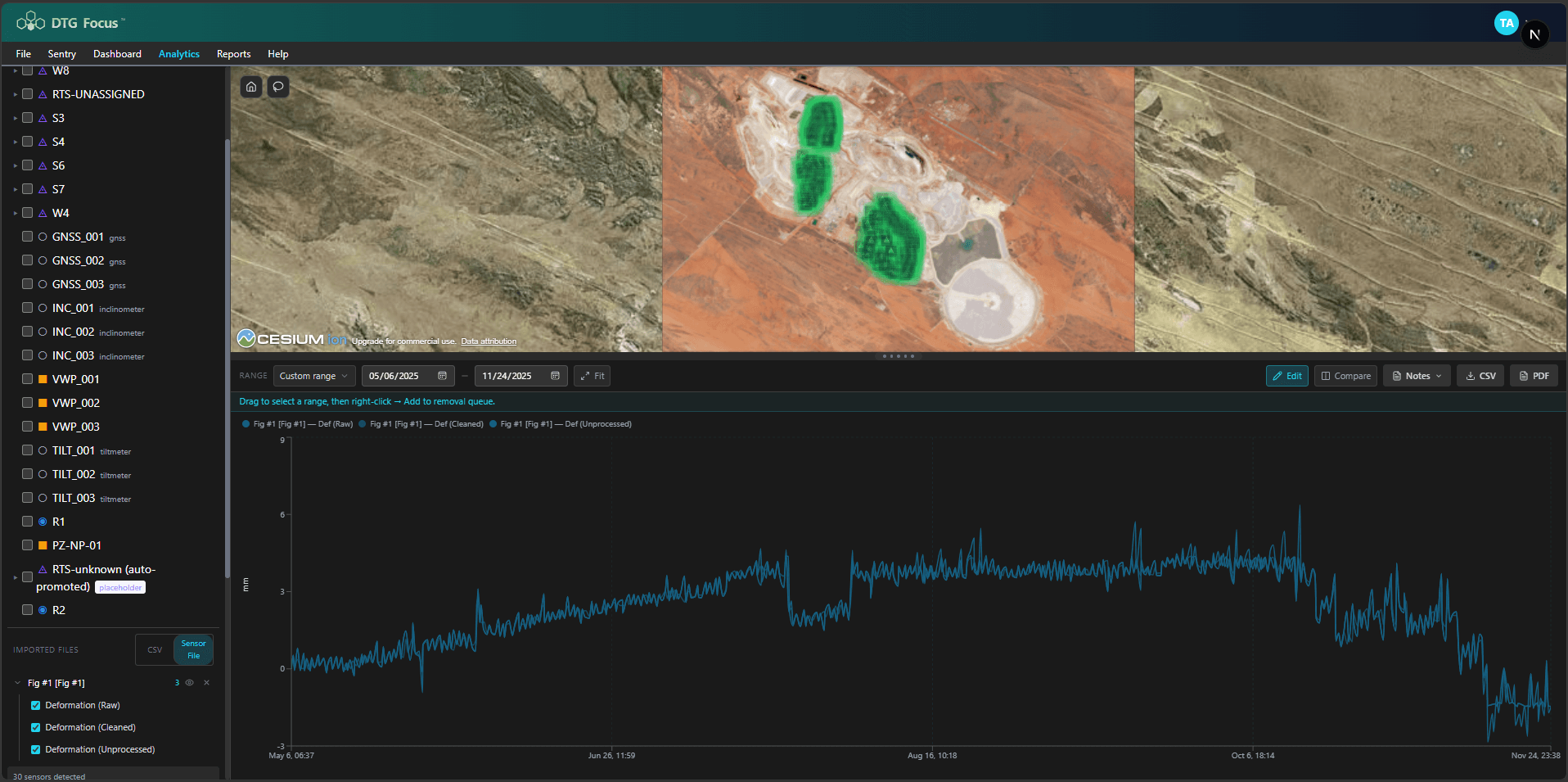Export chart data with CSV button

tap(1480, 376)
